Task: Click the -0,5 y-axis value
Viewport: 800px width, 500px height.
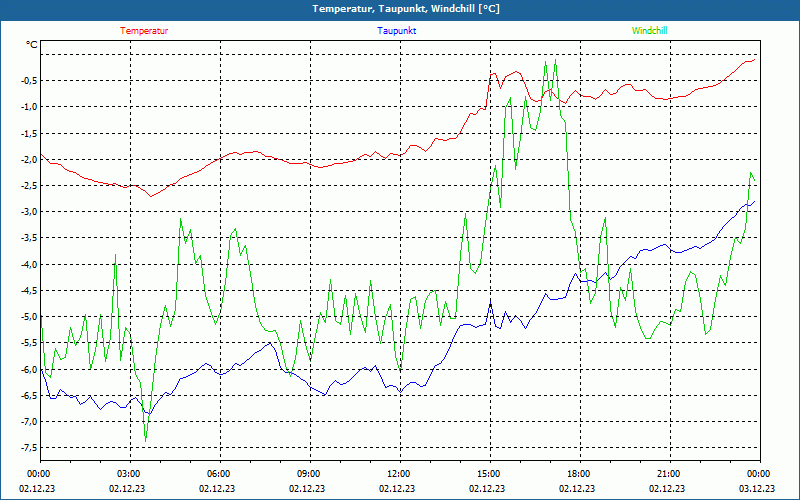Action: tap(29, 80)
